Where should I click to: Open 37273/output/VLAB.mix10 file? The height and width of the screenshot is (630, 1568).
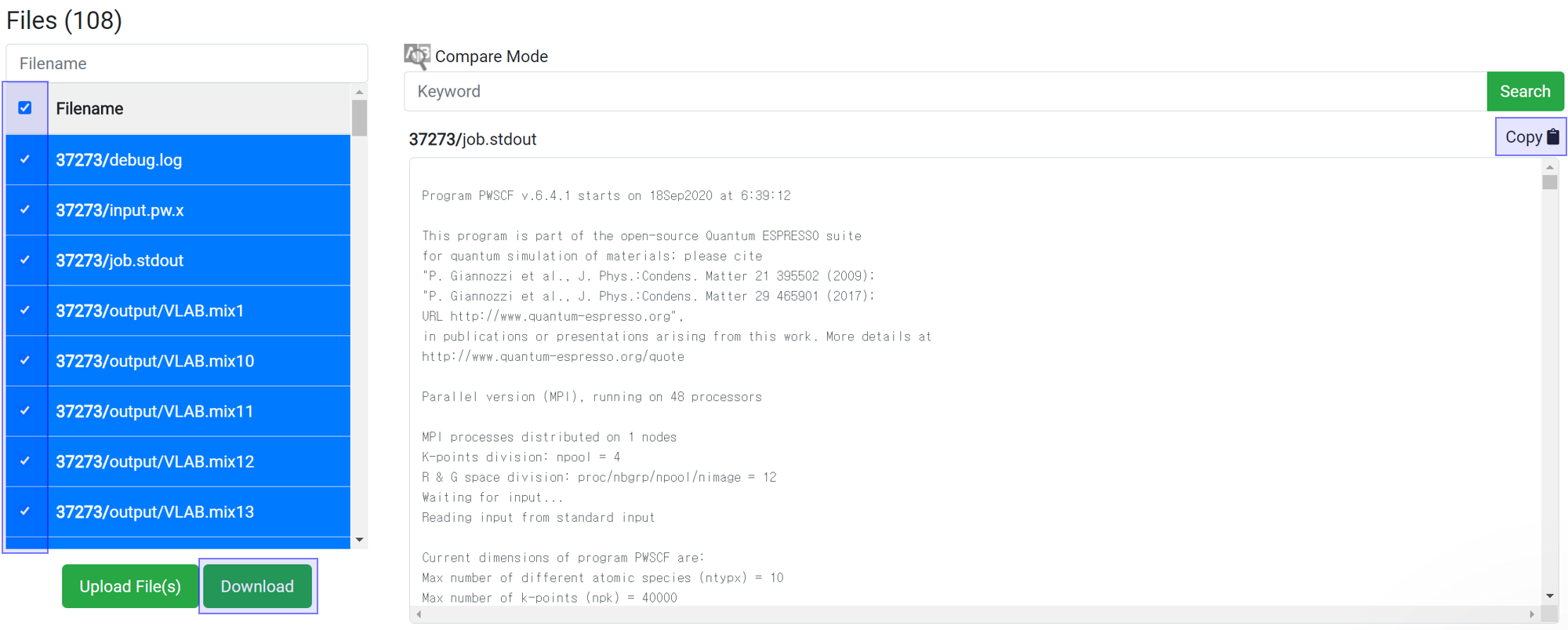(x=154, y=361)
